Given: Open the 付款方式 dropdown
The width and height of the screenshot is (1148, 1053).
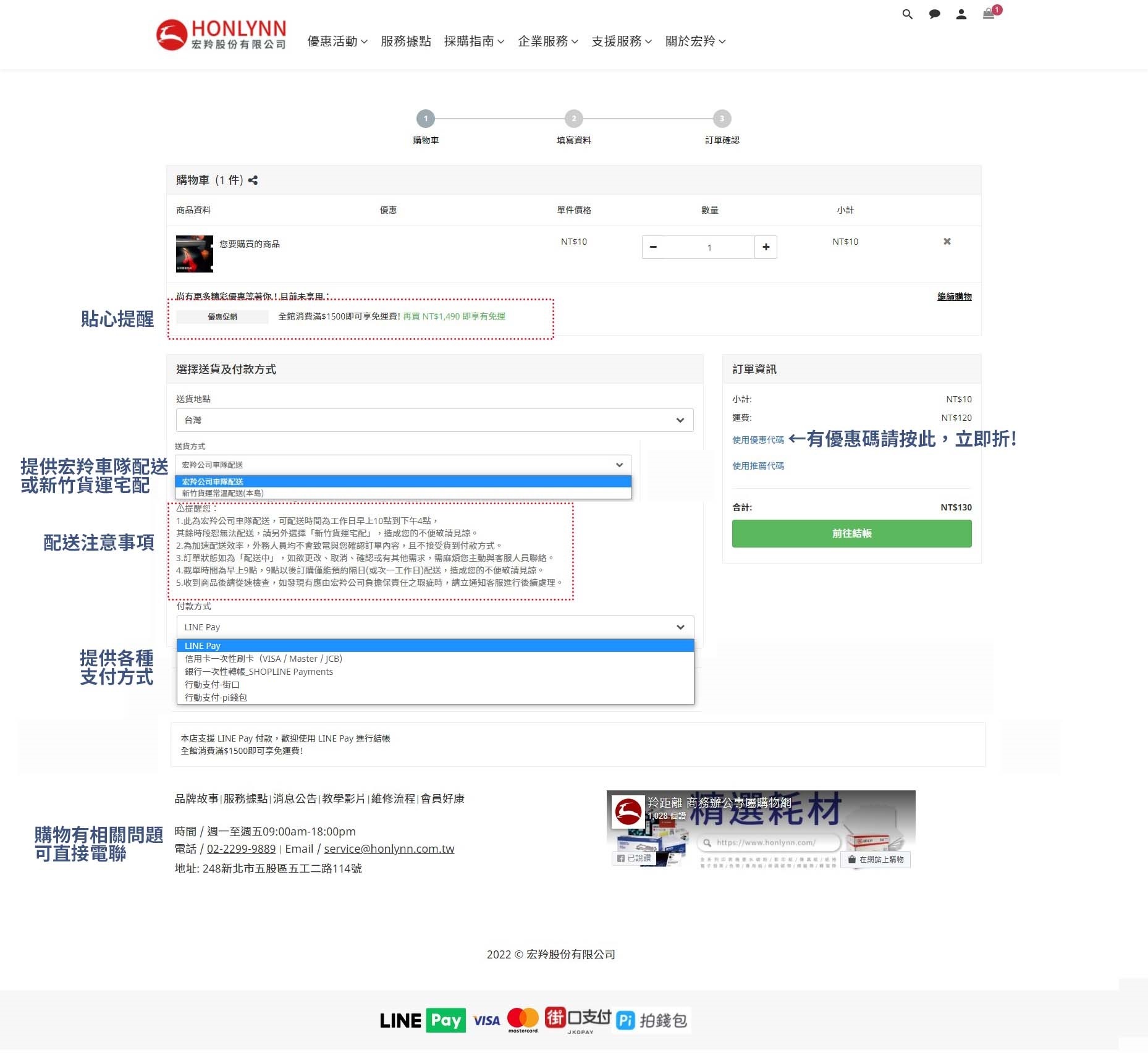Looking at the screenshot, I should pos(435,627).
